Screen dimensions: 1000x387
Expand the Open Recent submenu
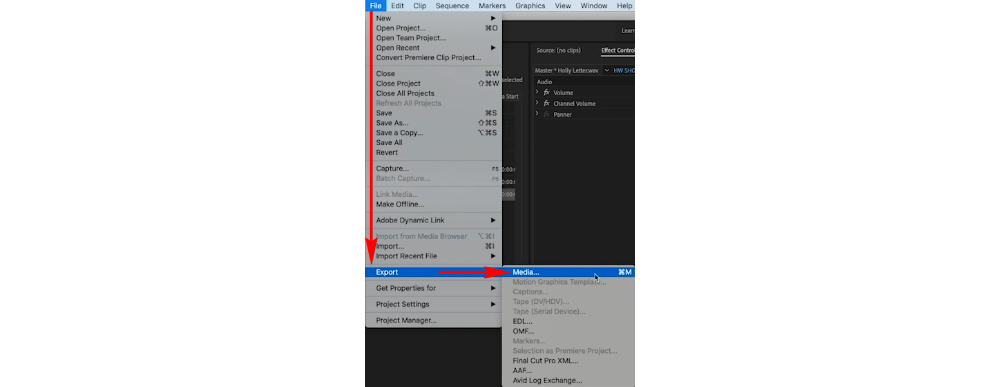tap(434, 48)
